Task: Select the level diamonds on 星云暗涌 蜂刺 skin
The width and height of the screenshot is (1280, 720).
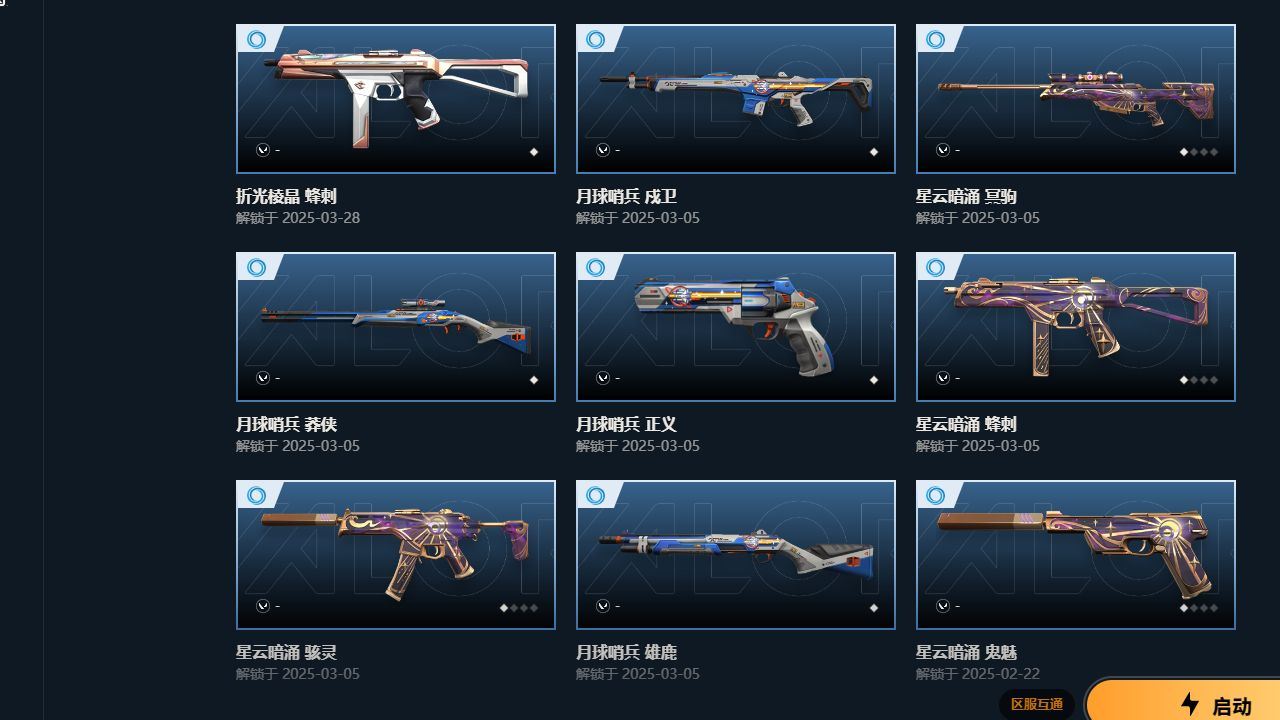Action: coord(1199,380)
